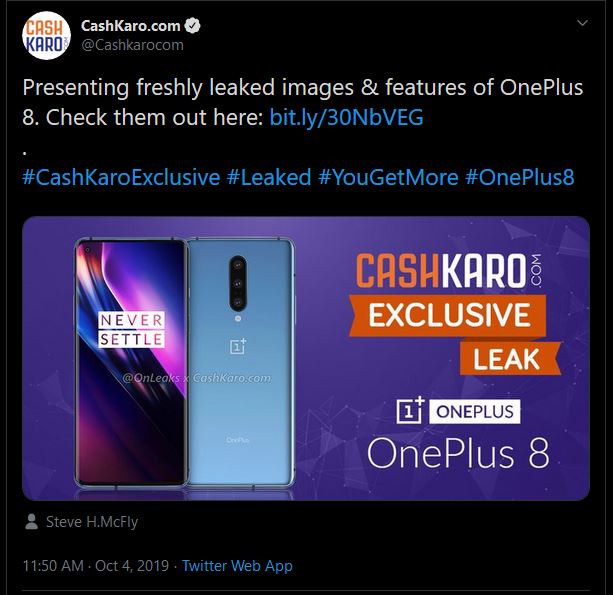Click the CashKaro profile avatar
This screenshot has width=613, height=595.
pos(46,35)
